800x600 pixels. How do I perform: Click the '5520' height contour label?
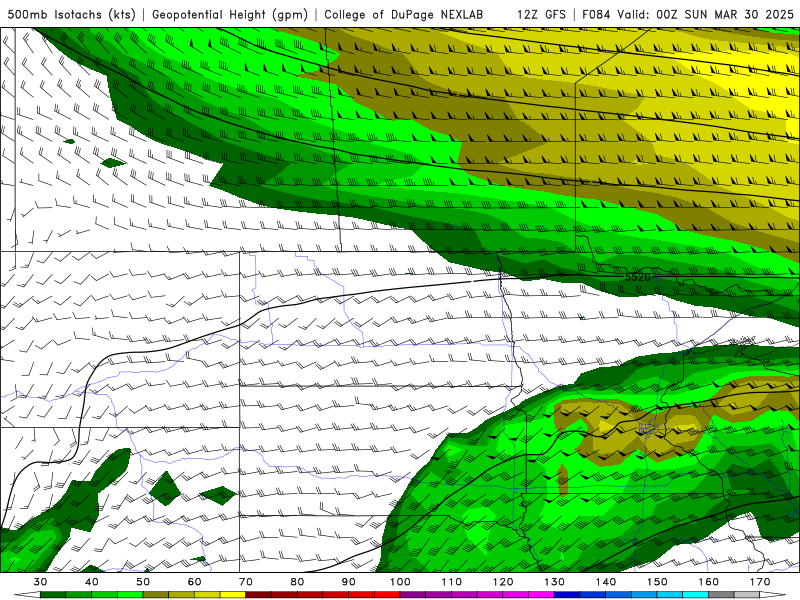(x=638, y=277)
